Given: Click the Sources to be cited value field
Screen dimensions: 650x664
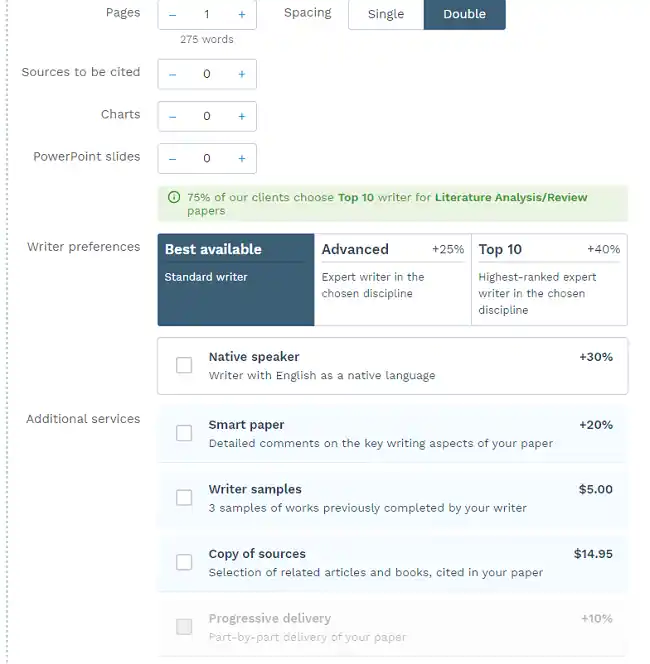Looking at the screenshot, I should tap(207, 74).
